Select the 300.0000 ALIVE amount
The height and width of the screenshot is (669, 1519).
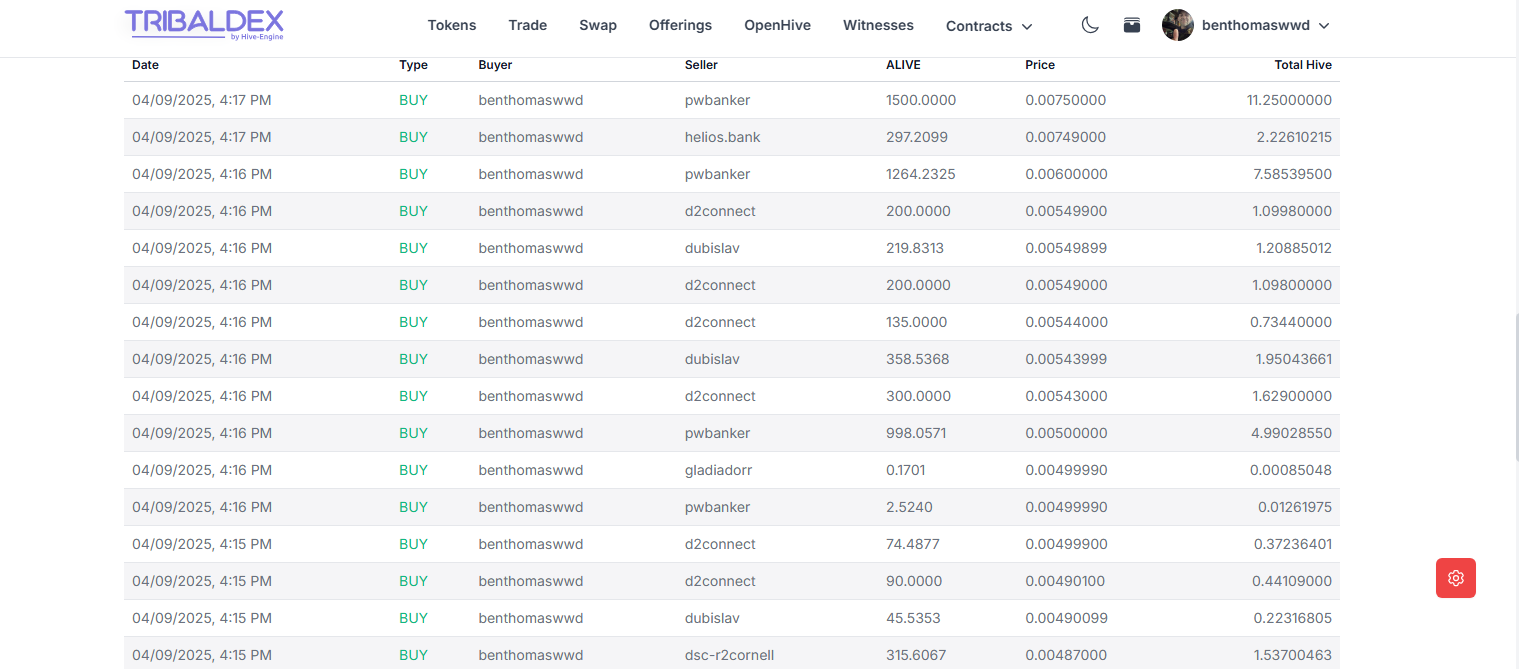pyautogui.click(x=918, y=396)
